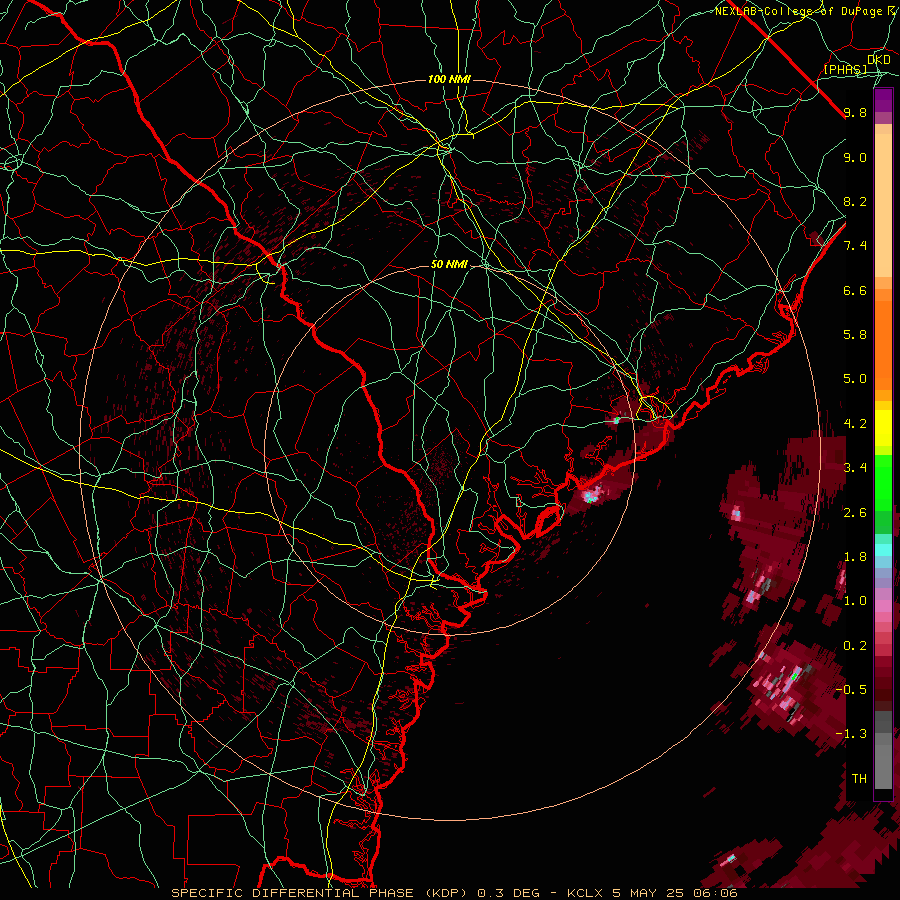Click the purple swatch at the scale top
Screen dimensions: 900x900
883,100
